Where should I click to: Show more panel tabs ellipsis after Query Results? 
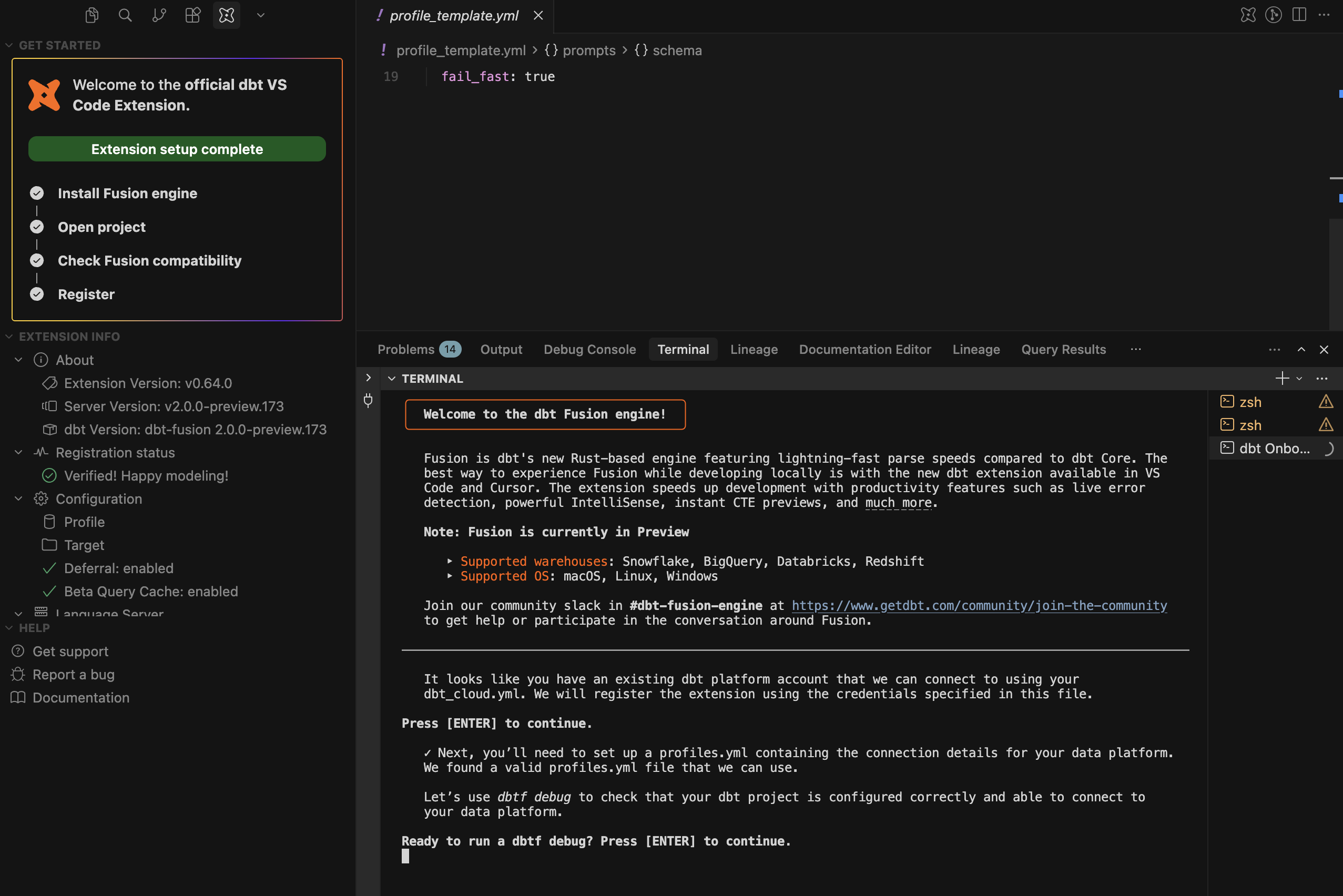pos(1135,349)
